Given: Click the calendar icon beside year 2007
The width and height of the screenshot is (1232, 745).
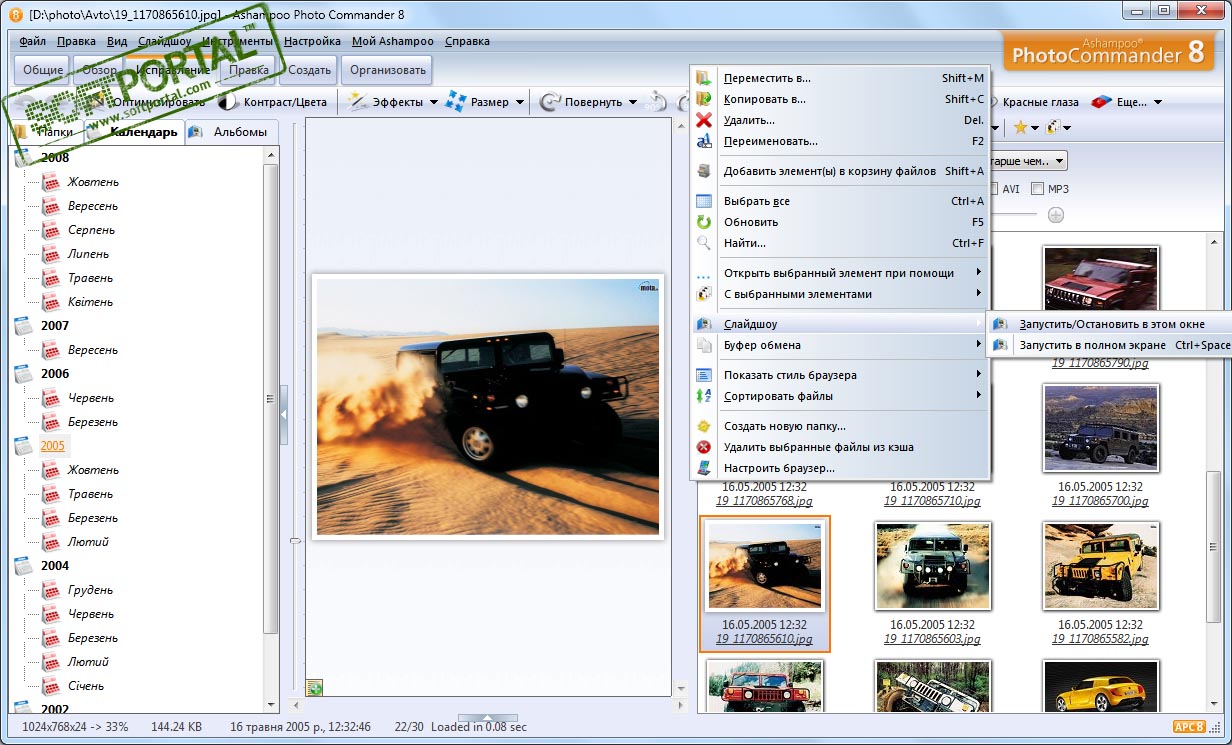Looking at the screenshot, I should point(24,325).
